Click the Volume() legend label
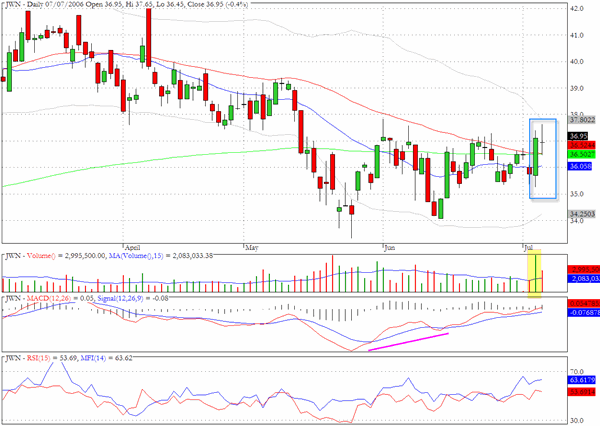600x426 pixels. coord(41,256)
